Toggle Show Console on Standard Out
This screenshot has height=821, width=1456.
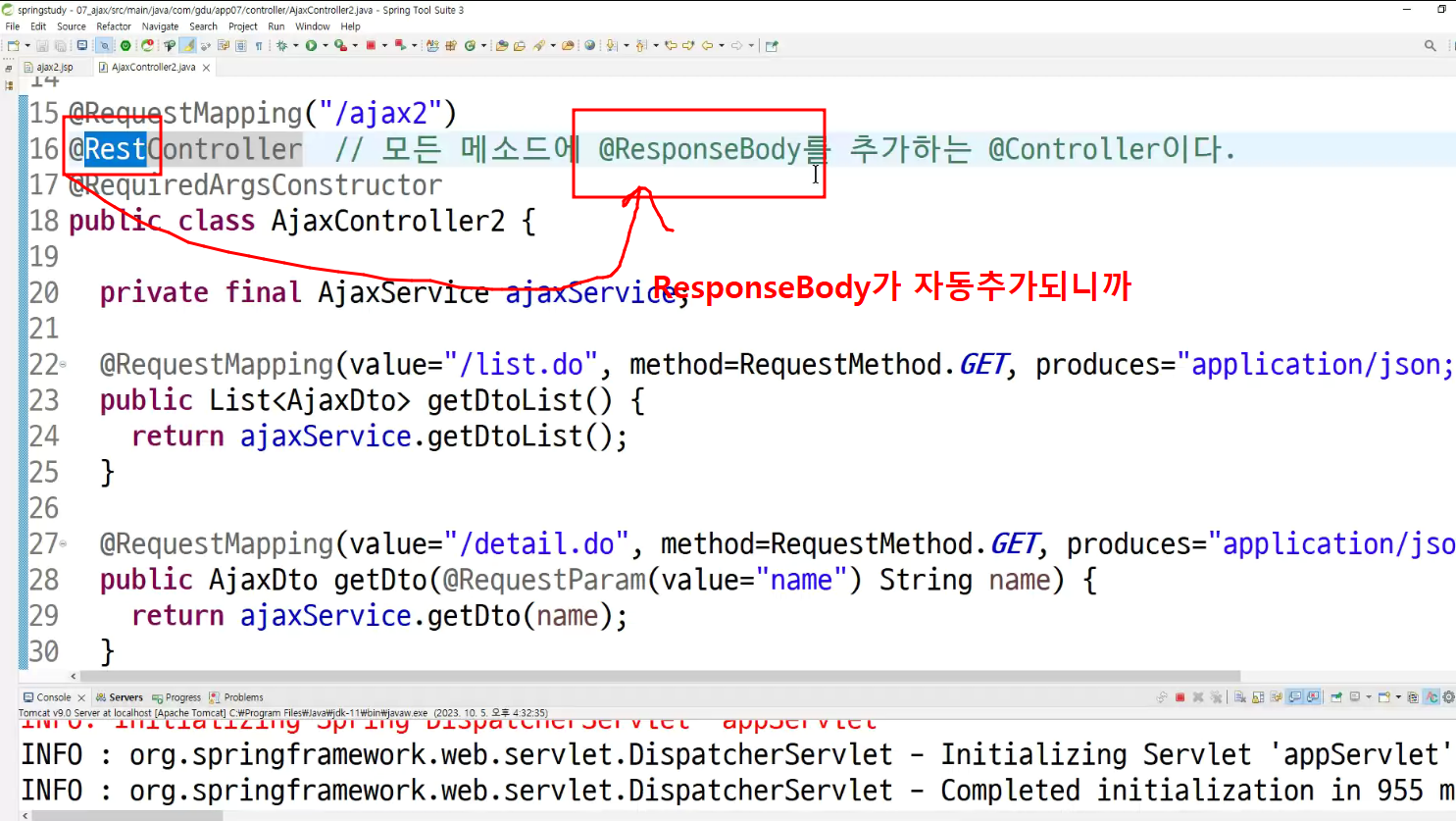[1294, 697]
